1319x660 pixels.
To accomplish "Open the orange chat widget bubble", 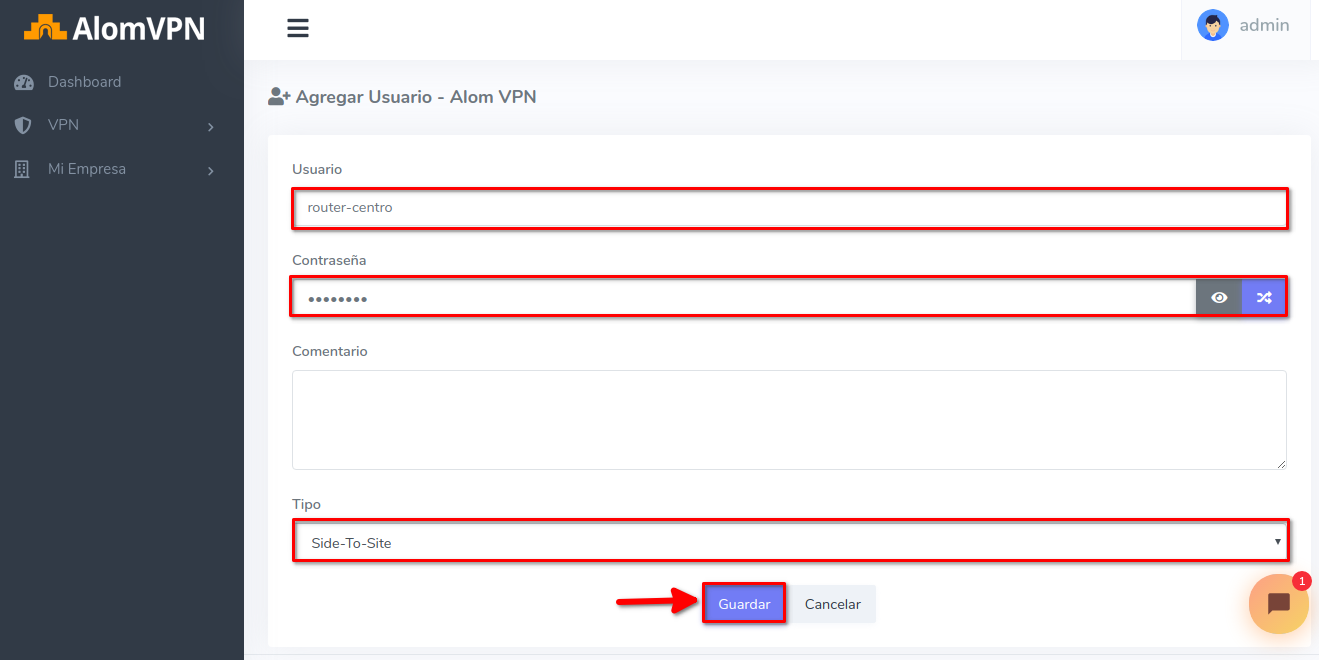I will click(1278, 603).
